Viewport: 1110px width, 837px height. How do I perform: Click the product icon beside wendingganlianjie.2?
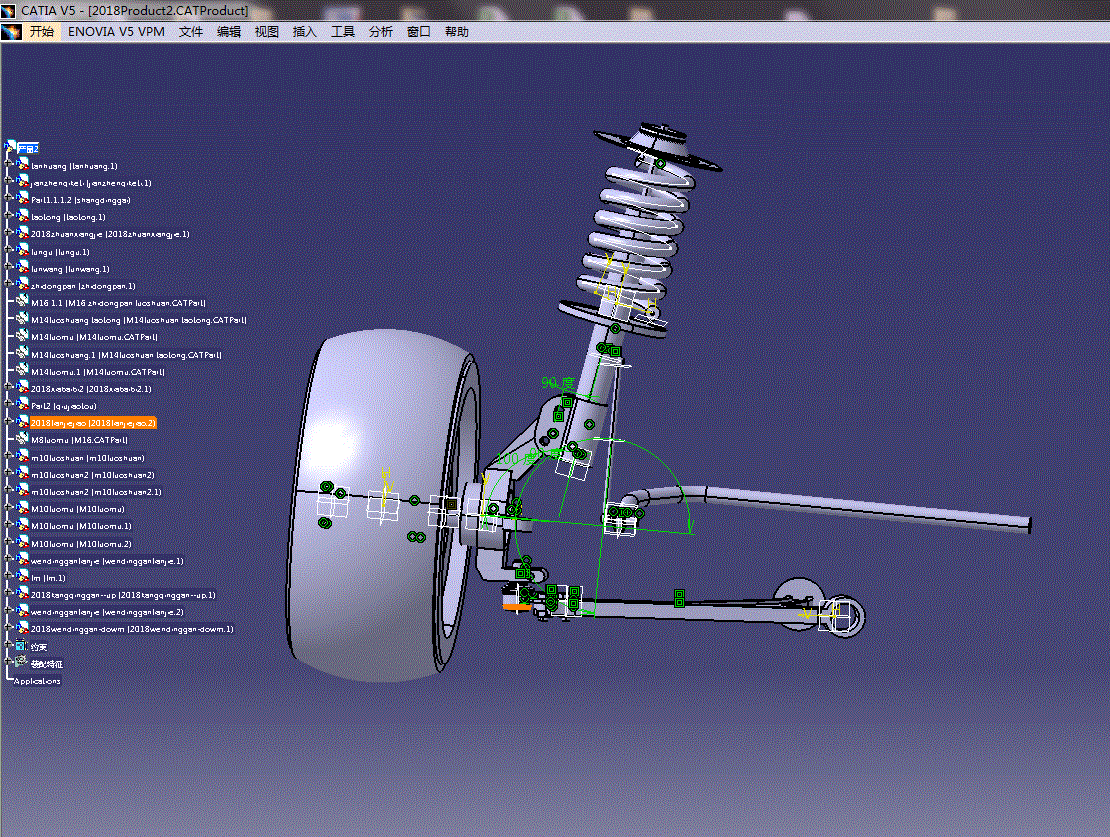point(23,611)
